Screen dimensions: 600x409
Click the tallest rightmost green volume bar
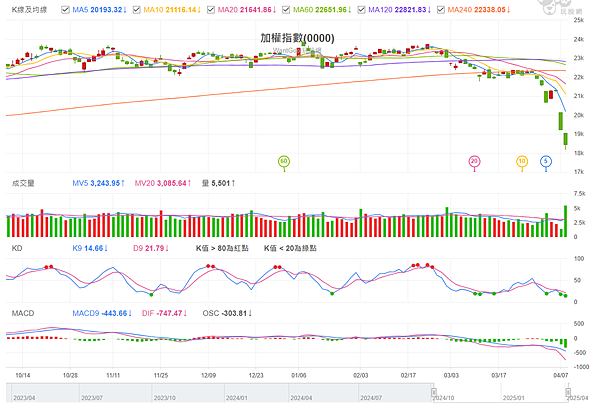[x=566, y=221]
